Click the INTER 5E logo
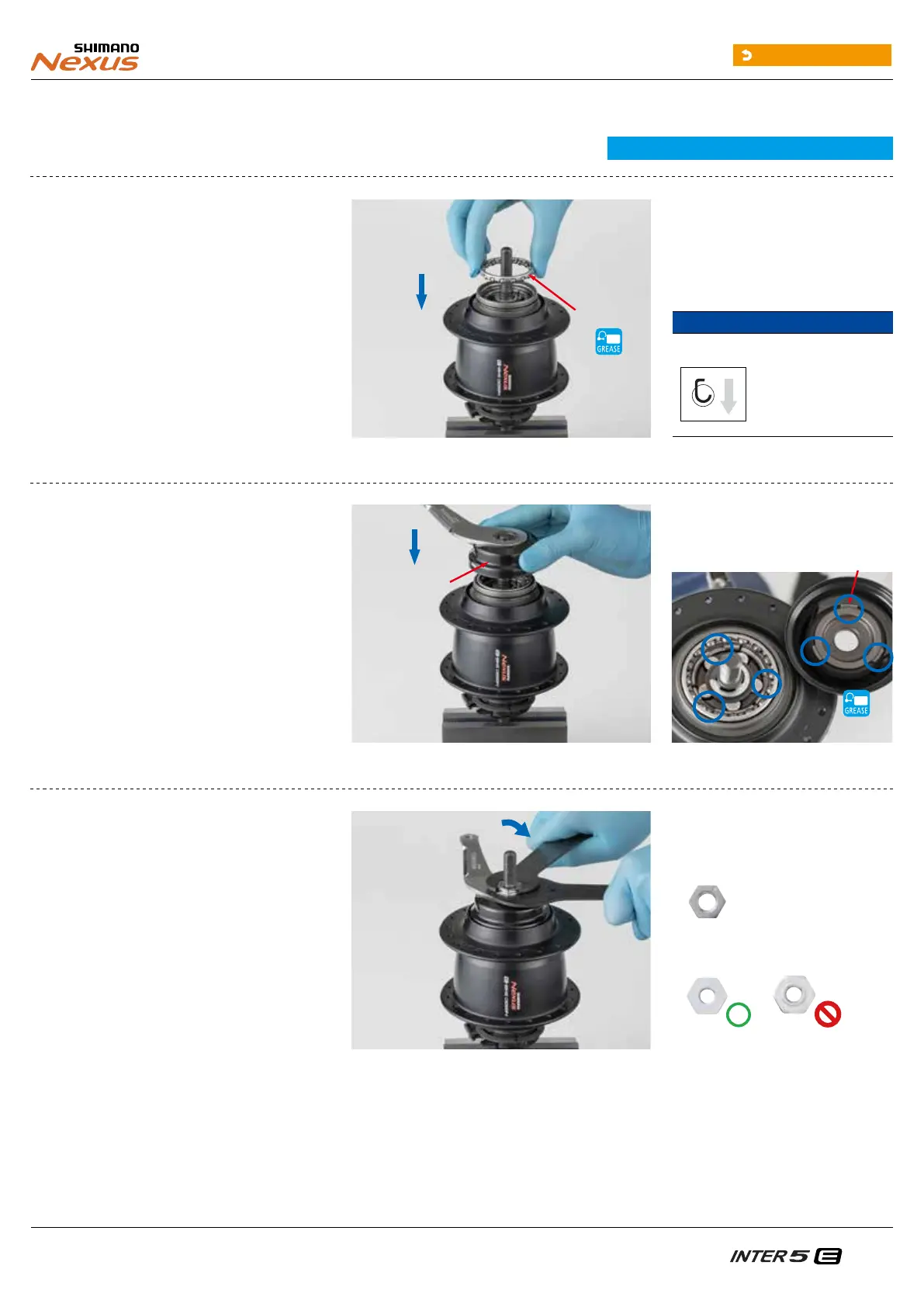Screen dimensions: 924x1307 [x=786, y=1256]
